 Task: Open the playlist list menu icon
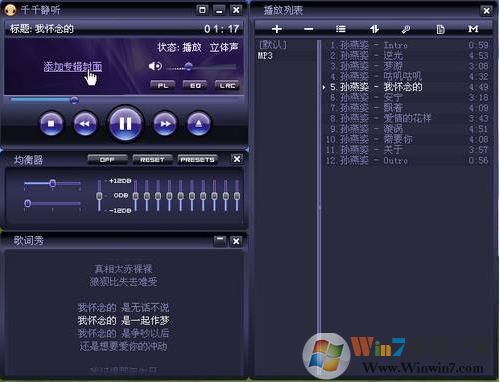(341, 29)
